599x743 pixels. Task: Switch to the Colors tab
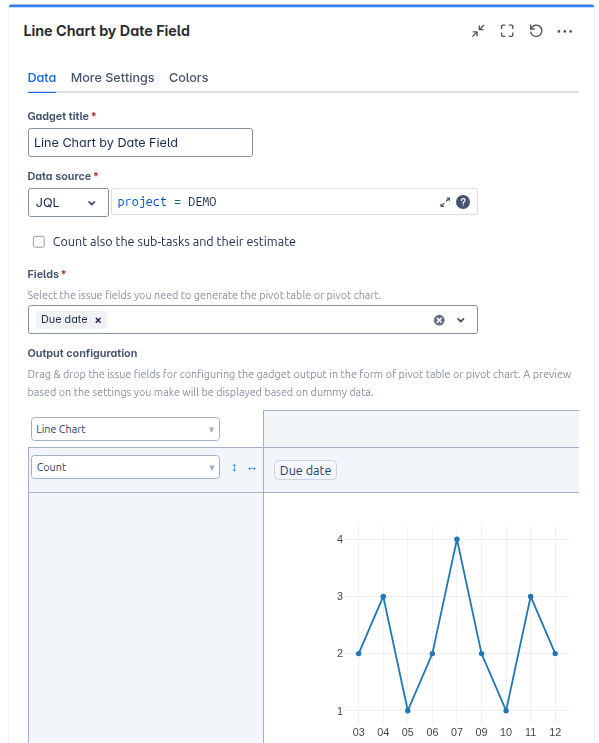[189, 78]
